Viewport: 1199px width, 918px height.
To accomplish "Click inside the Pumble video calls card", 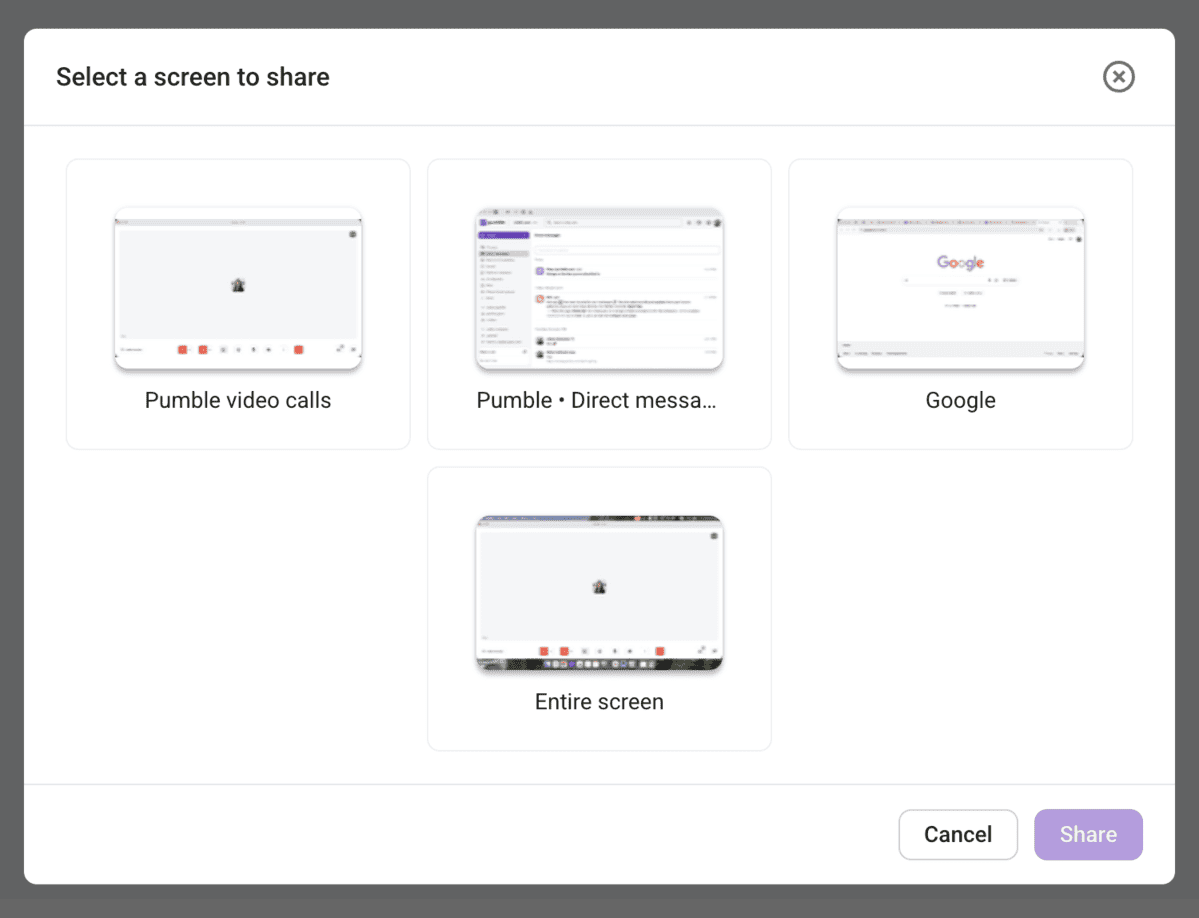I will 237,303.
